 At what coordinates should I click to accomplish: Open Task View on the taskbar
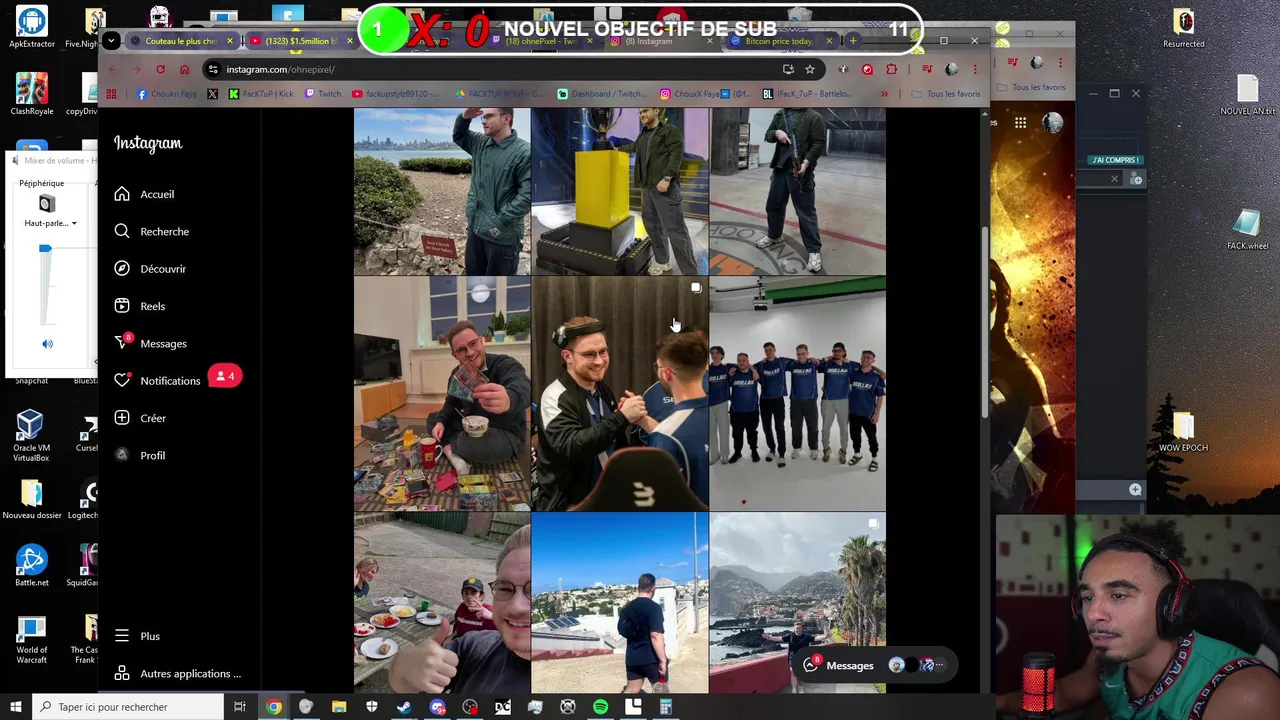click(240, 707)
